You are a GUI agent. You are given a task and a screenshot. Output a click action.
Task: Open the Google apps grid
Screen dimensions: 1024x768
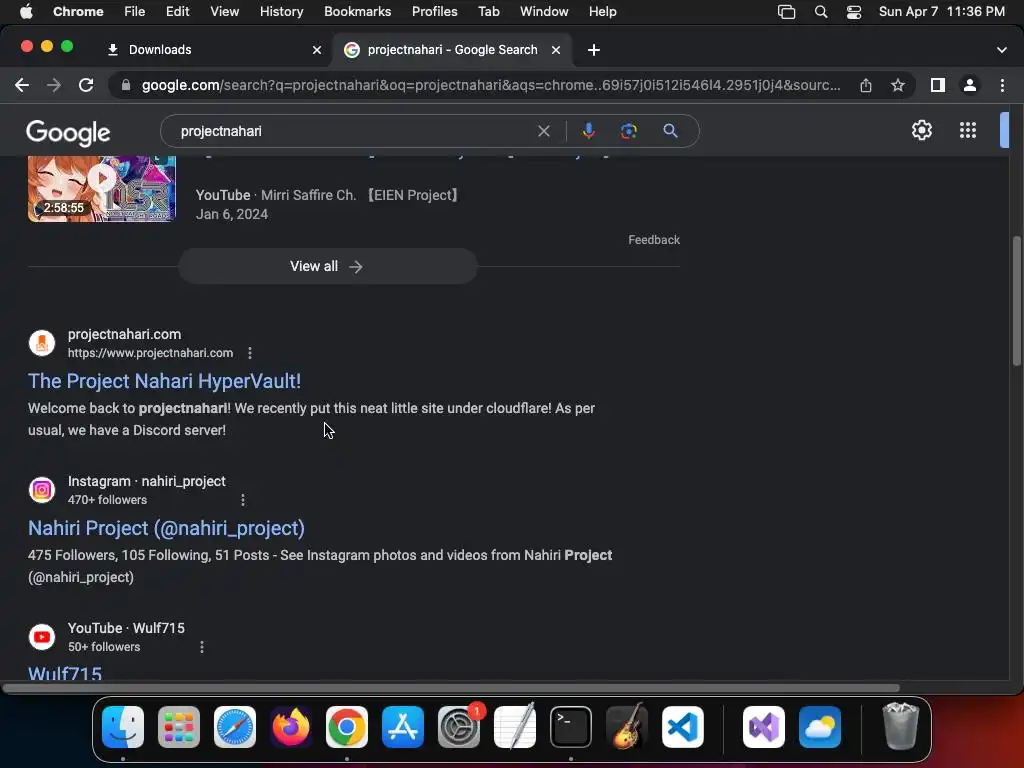coord(968,131)
